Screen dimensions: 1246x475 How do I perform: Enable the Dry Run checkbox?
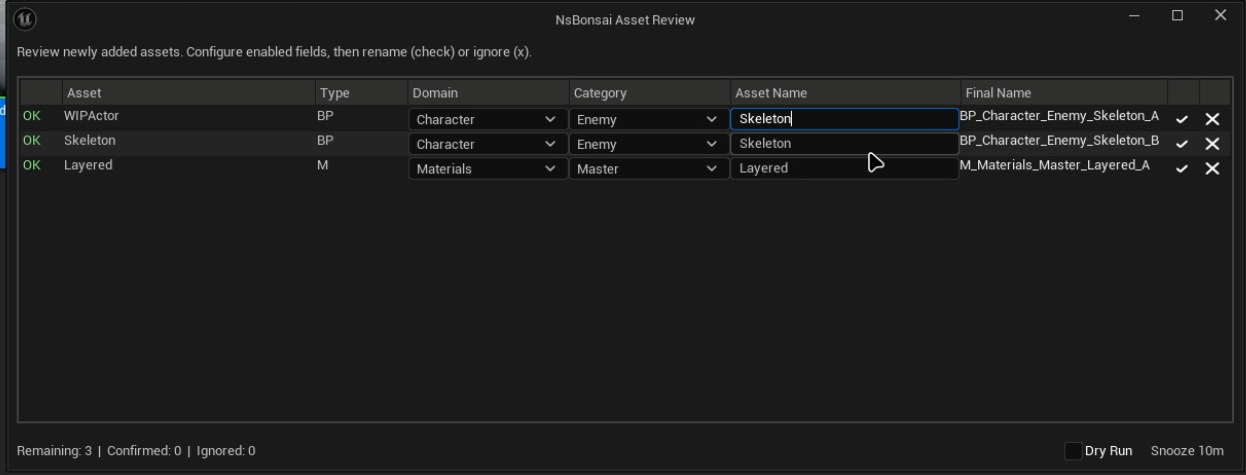click(x=1073, y=451)
